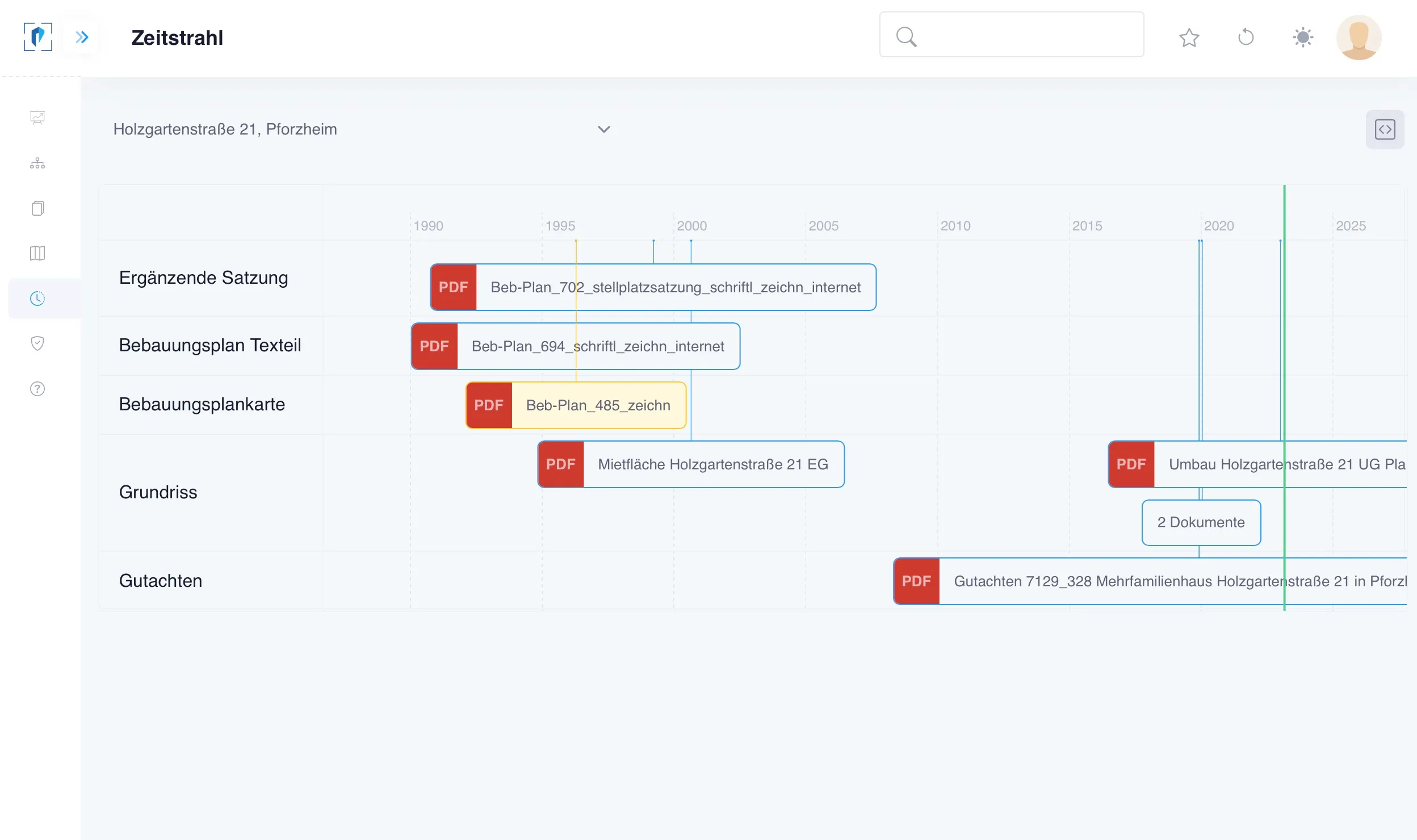The height and width of the screenshot is (840, 1417).
Task: Click the 2025 year axis label
Action: [x=1351, y=226]
